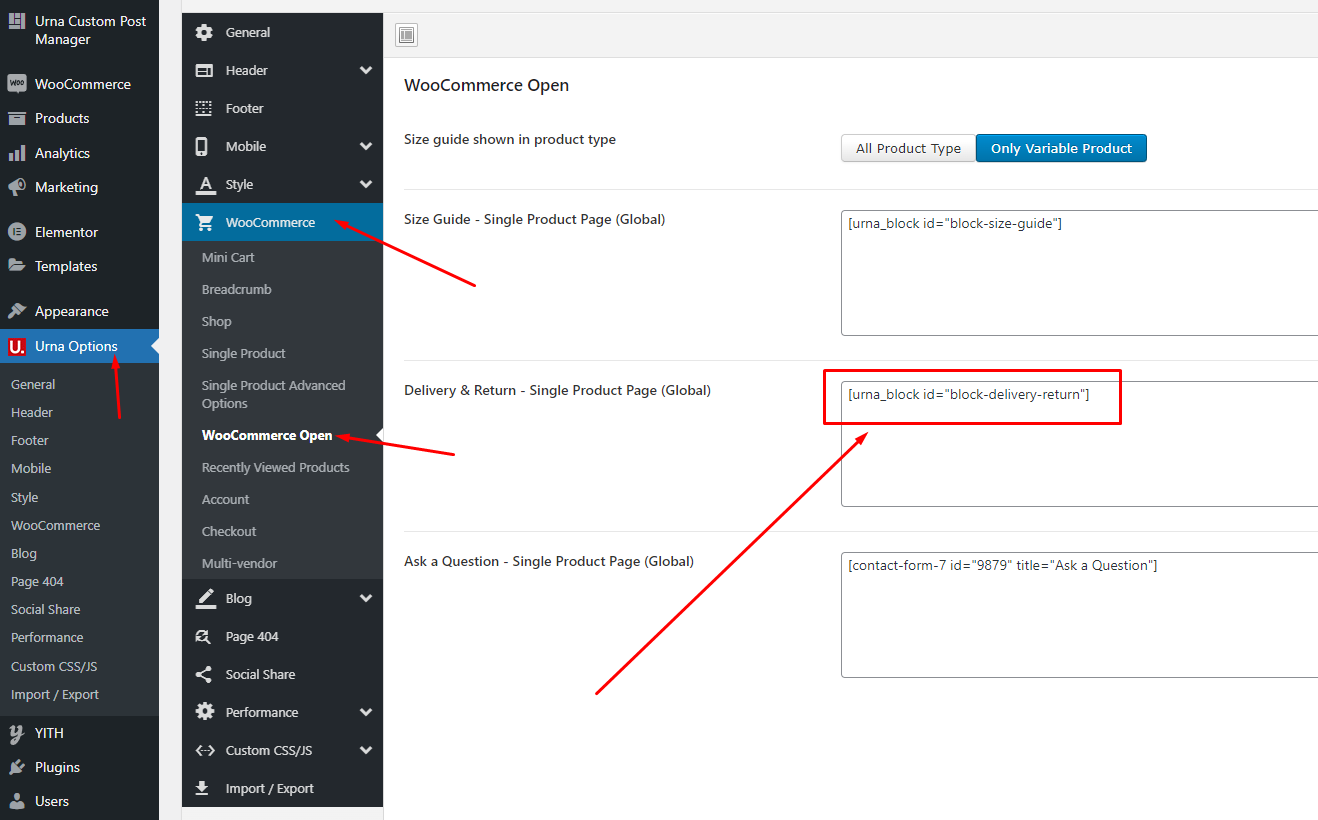Screen dimensions: 1318x820
Task: Select All Product Type option
Action: [x=908, y=148]
